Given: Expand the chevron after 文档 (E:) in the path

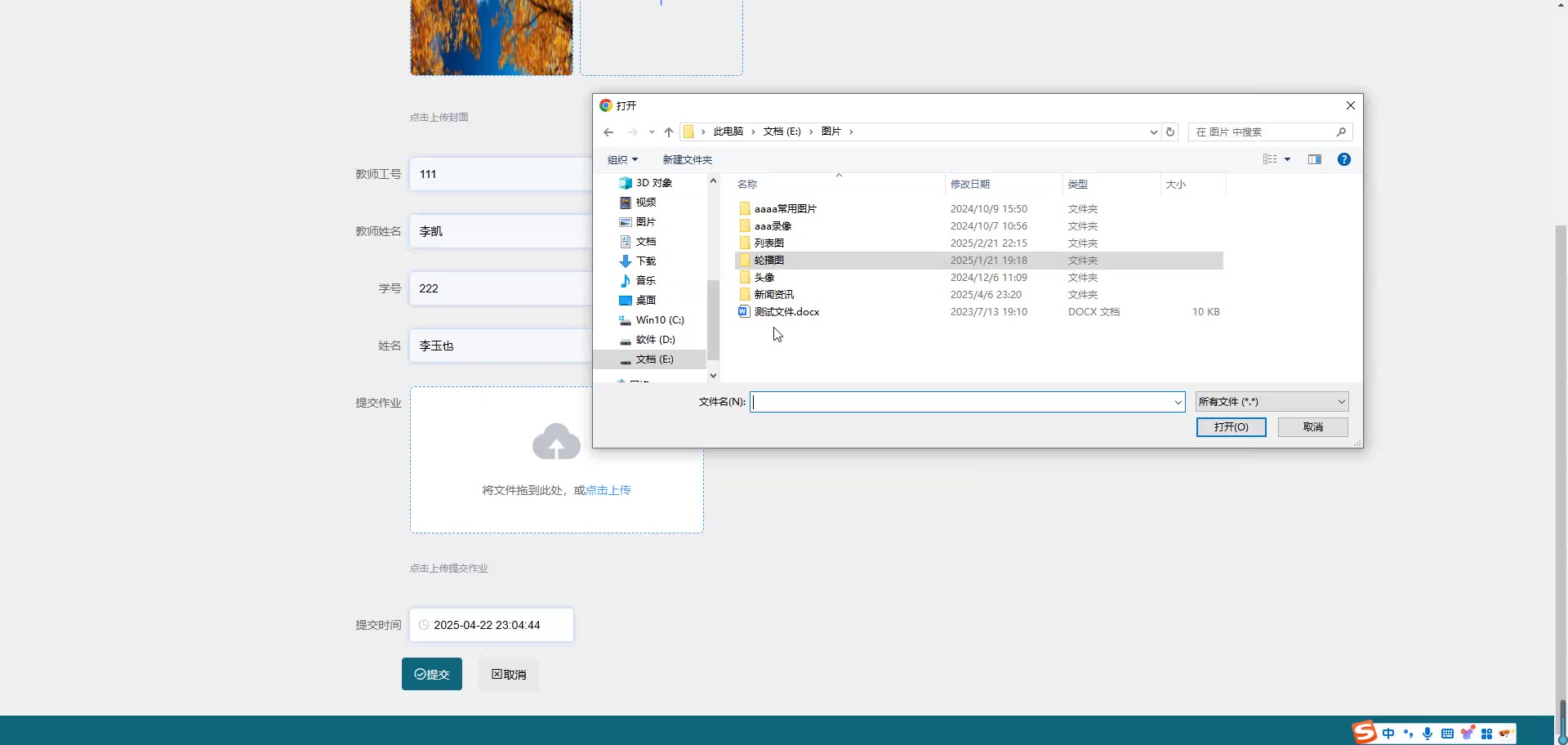Looking at the screenshot, I should click(811, 132).
